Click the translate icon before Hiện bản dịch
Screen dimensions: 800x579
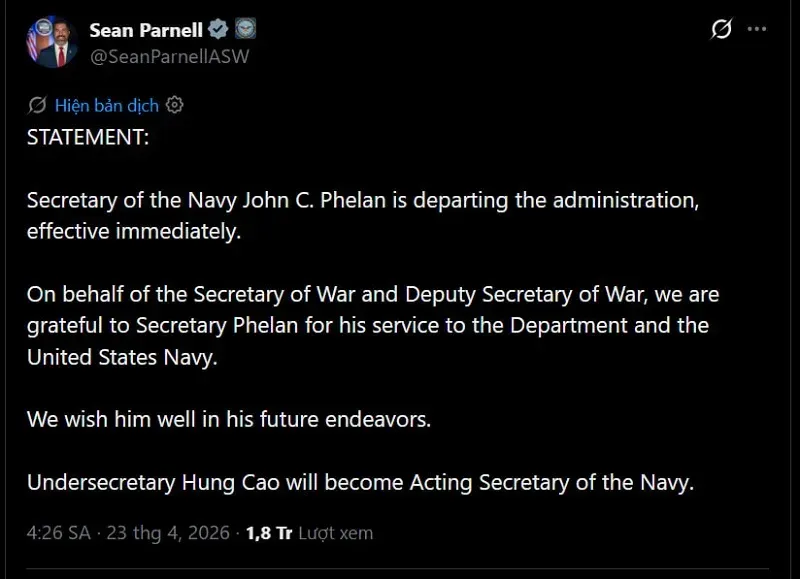tap(37, 105)
